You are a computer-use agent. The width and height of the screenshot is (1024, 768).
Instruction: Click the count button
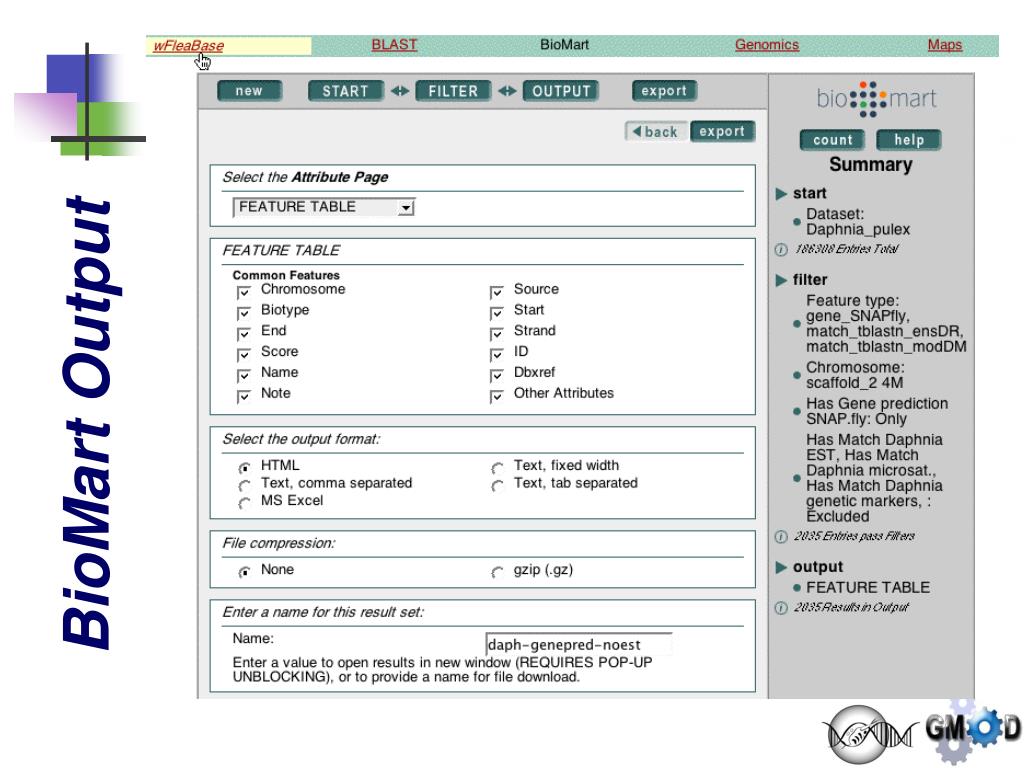(x=833, y=140)
